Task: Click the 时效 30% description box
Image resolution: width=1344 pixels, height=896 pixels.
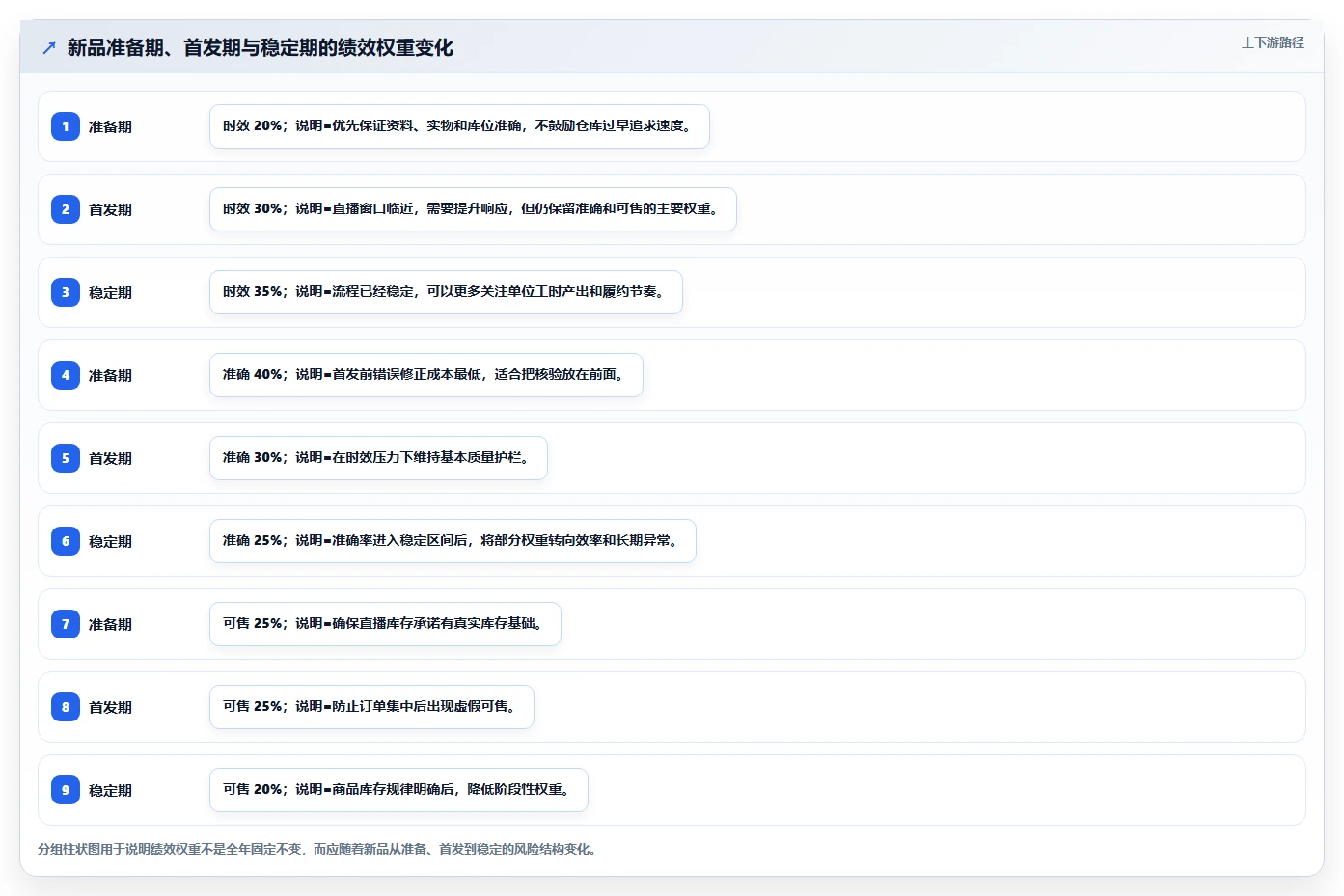Action: pos(473,209)
